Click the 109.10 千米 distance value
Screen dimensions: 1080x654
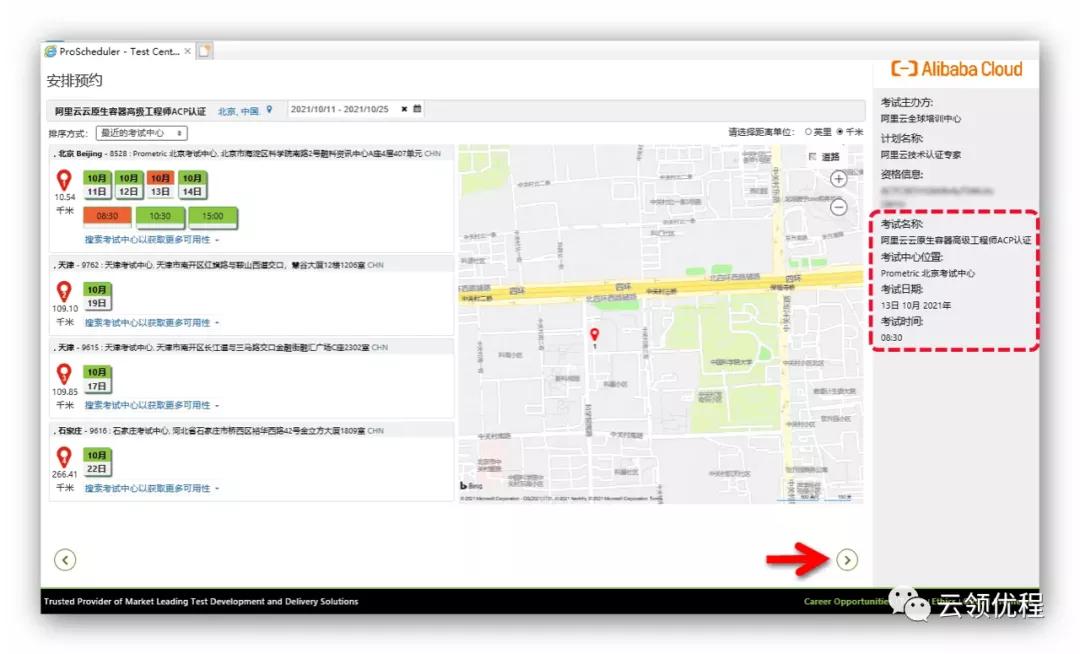point(65,315)
